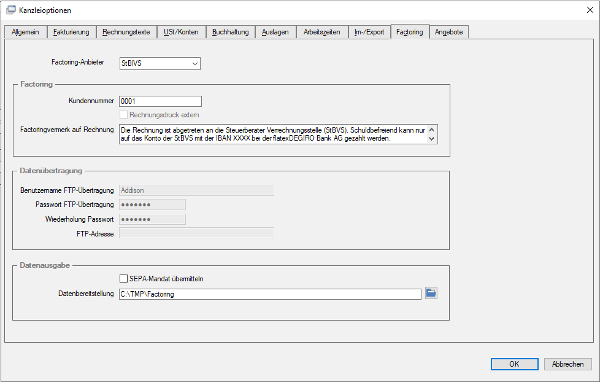Screen dimensions: 600x382
Task: Click the Datenbereitstellung path field
Action: click(270, 294)
